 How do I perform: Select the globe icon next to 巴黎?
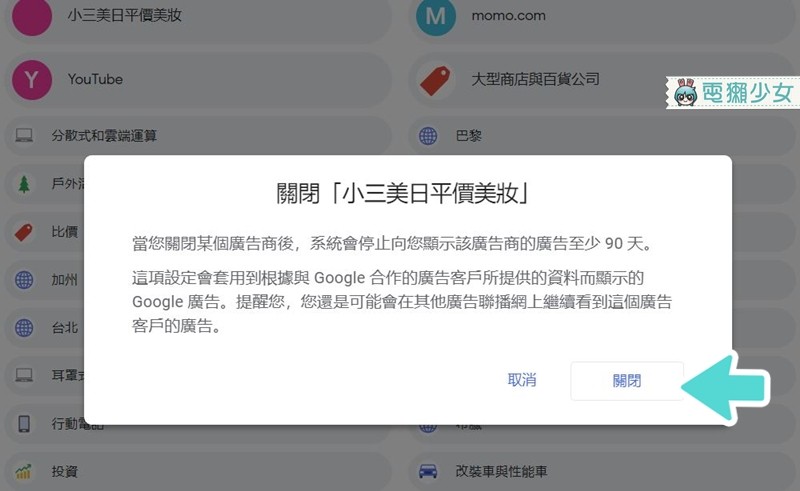coord(428,135)
